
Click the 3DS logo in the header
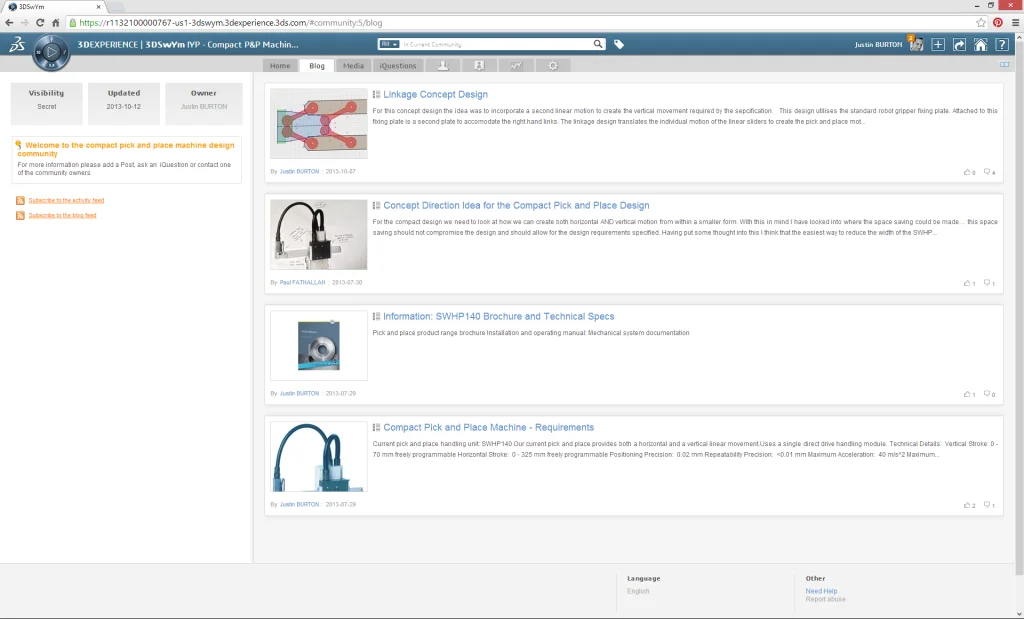tap(17, 44)
